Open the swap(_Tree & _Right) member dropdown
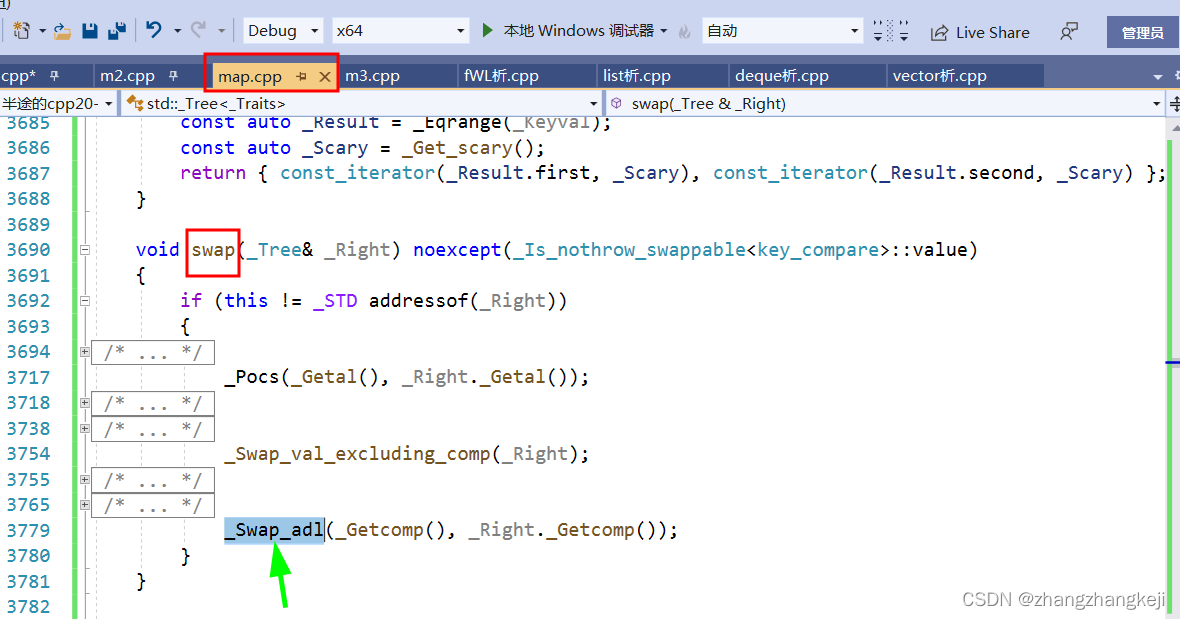 coord(885,104)
